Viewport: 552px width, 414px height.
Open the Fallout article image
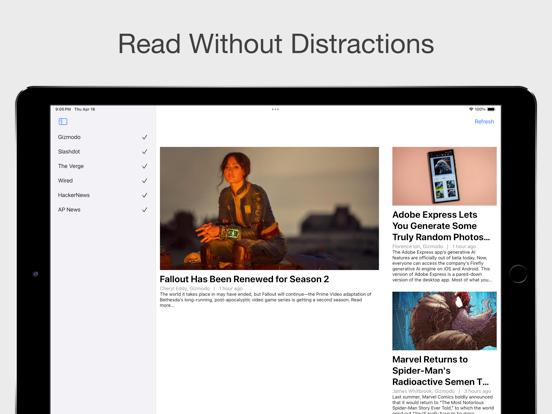(269, 208)
